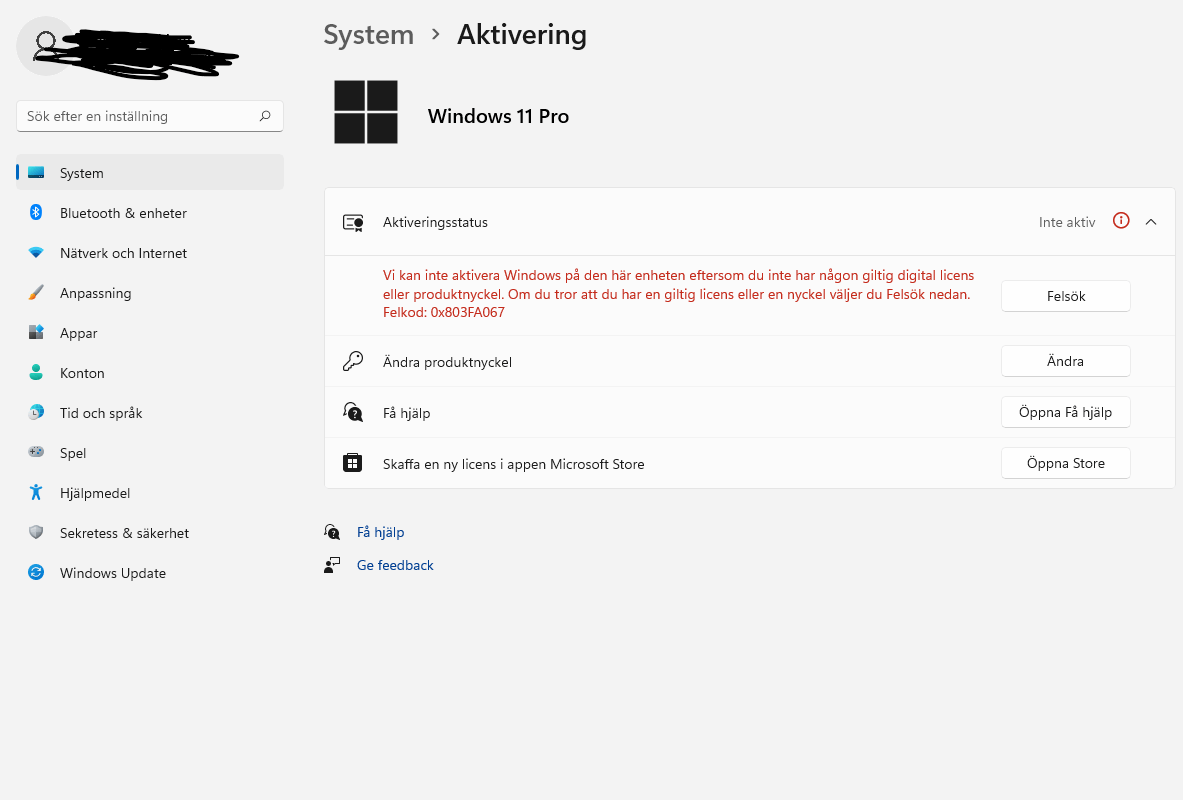The width and height of the screenshot is (1183, 800).
Task: Click the search magnifier icon
Action: pyautogui.click(x=265, y=116)
